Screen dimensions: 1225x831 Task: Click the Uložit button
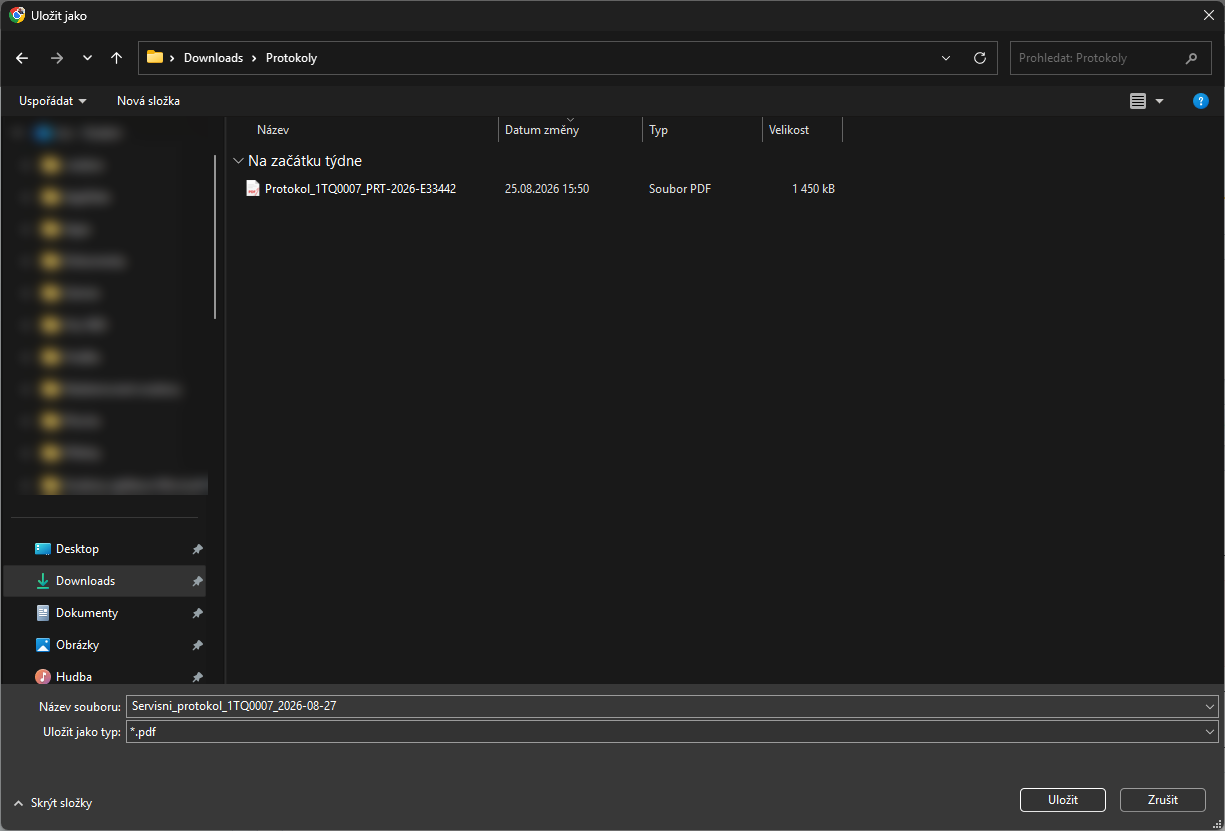1063,800
